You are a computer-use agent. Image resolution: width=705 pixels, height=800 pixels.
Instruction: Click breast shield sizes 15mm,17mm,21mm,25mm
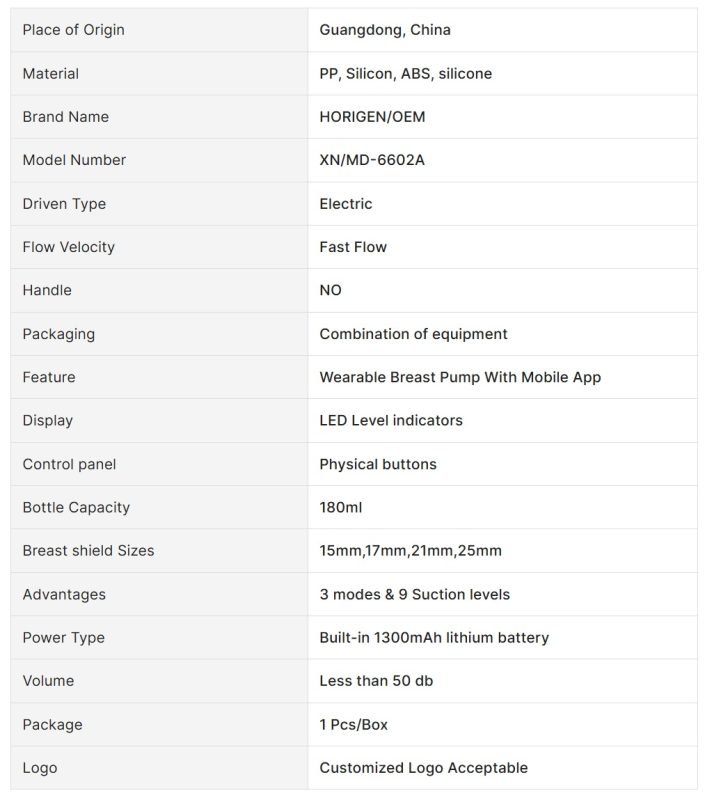pos(410,551)
